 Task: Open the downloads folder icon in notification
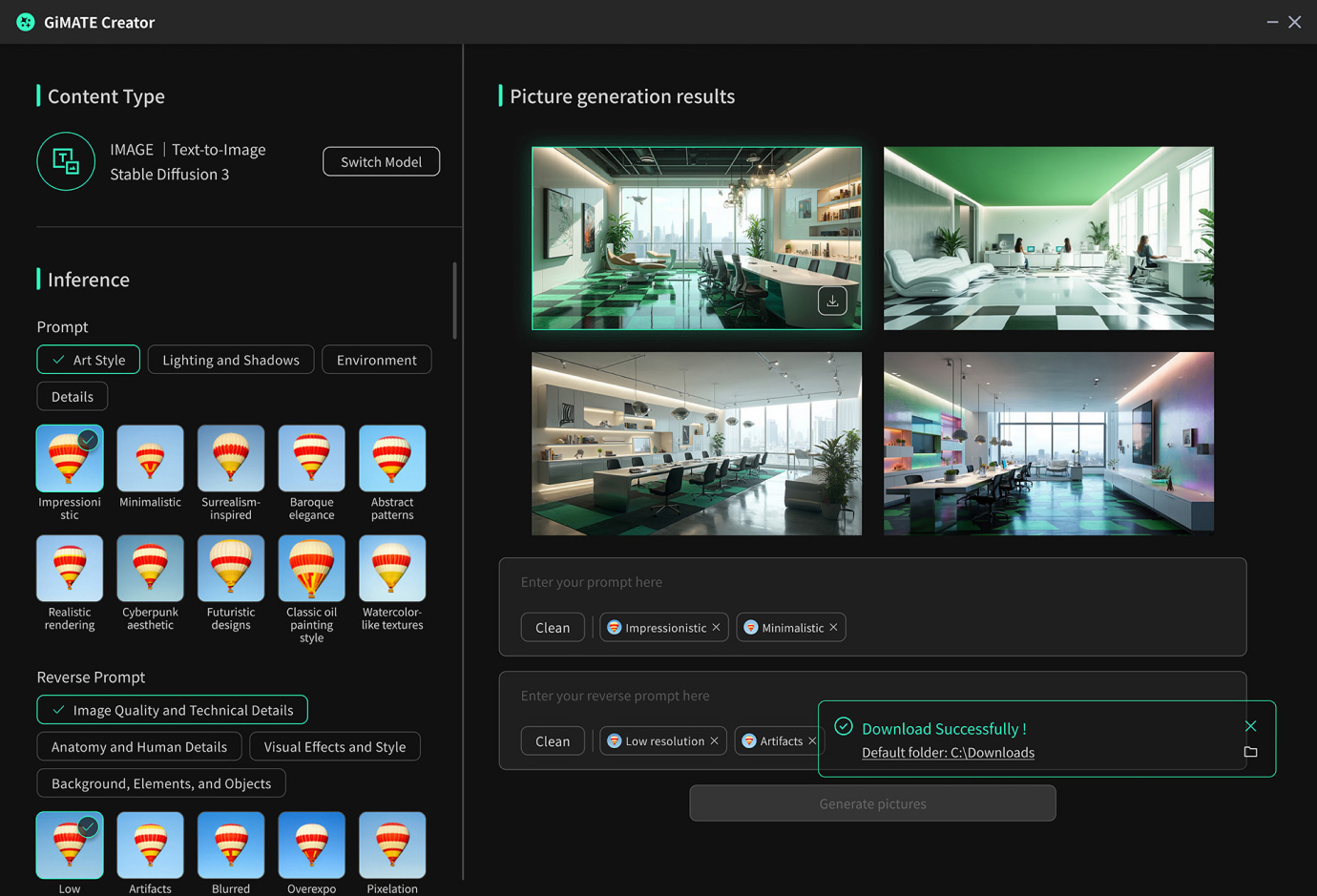[1250, 752]
